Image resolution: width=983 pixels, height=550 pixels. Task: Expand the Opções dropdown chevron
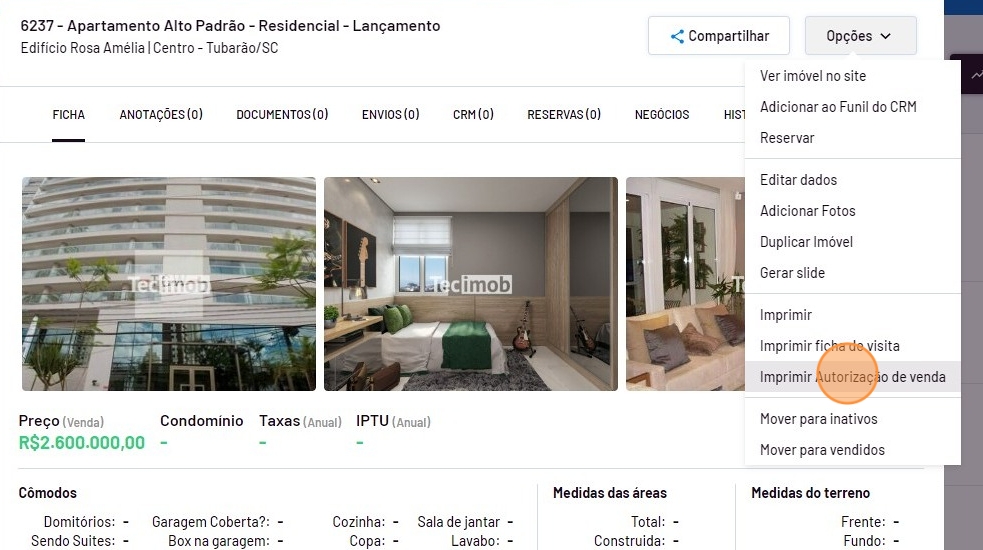click(885, 36)
